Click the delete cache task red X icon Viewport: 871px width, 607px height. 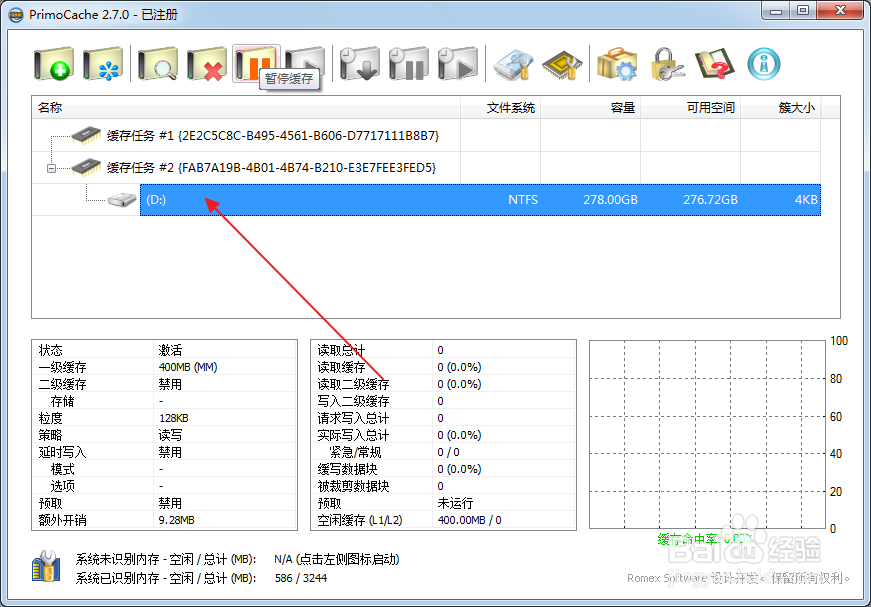click(x=206, y=64)
